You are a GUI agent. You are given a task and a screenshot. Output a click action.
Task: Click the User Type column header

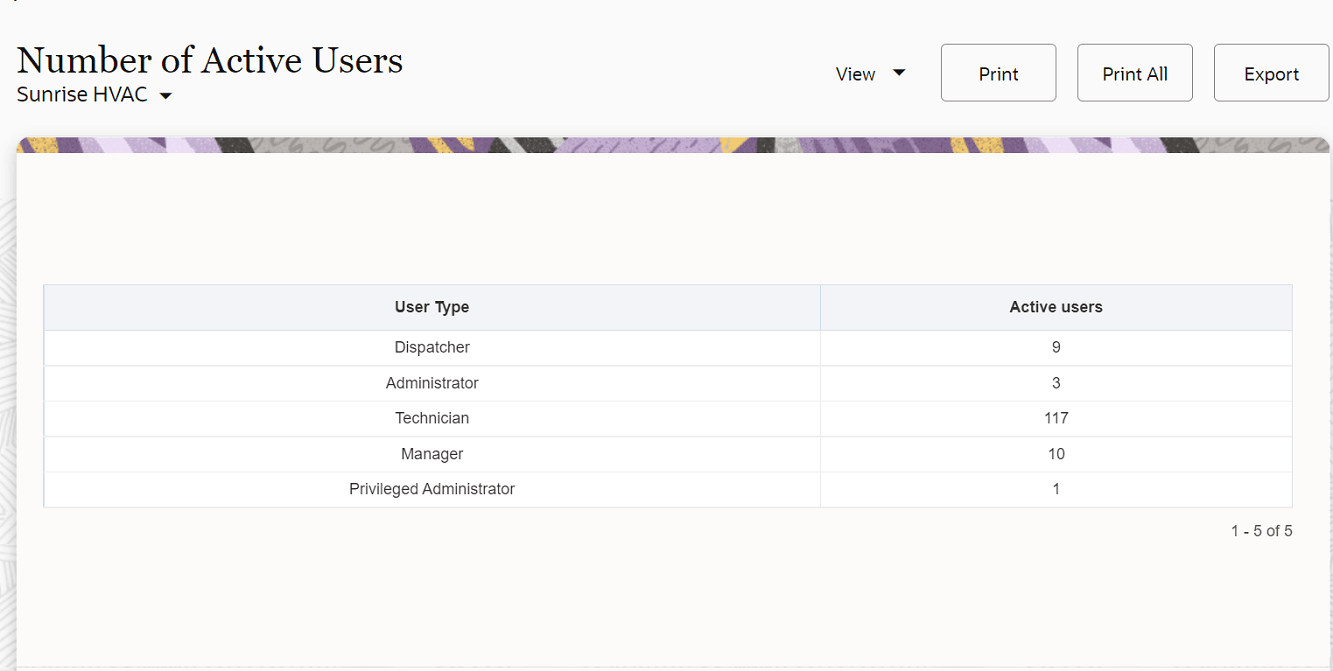(x=431, y=307)
